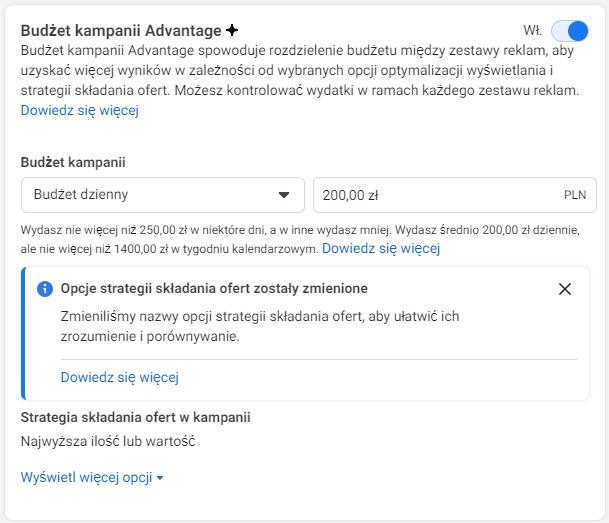
Task: Open Dowiedz się więcej under Advantage description
Action: point(79,110)
